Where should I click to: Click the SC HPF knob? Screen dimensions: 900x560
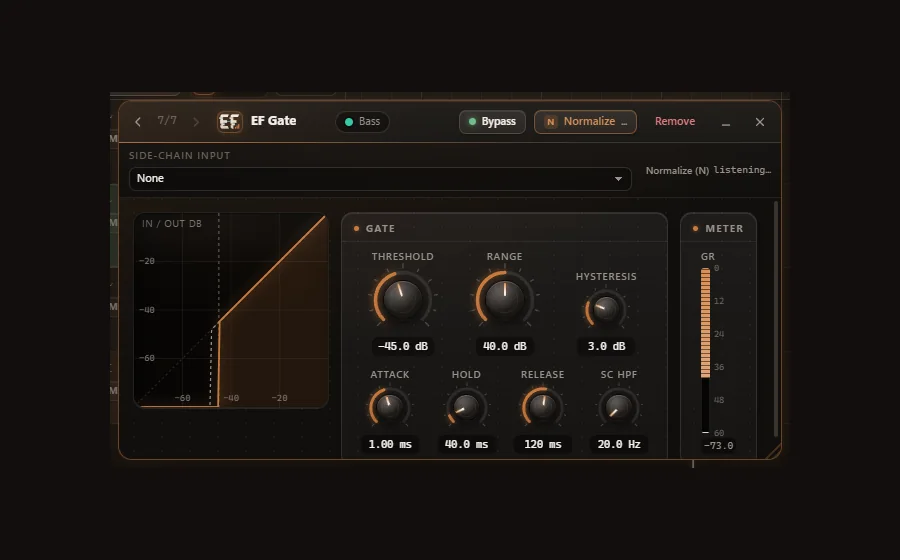tap(619, 406)
